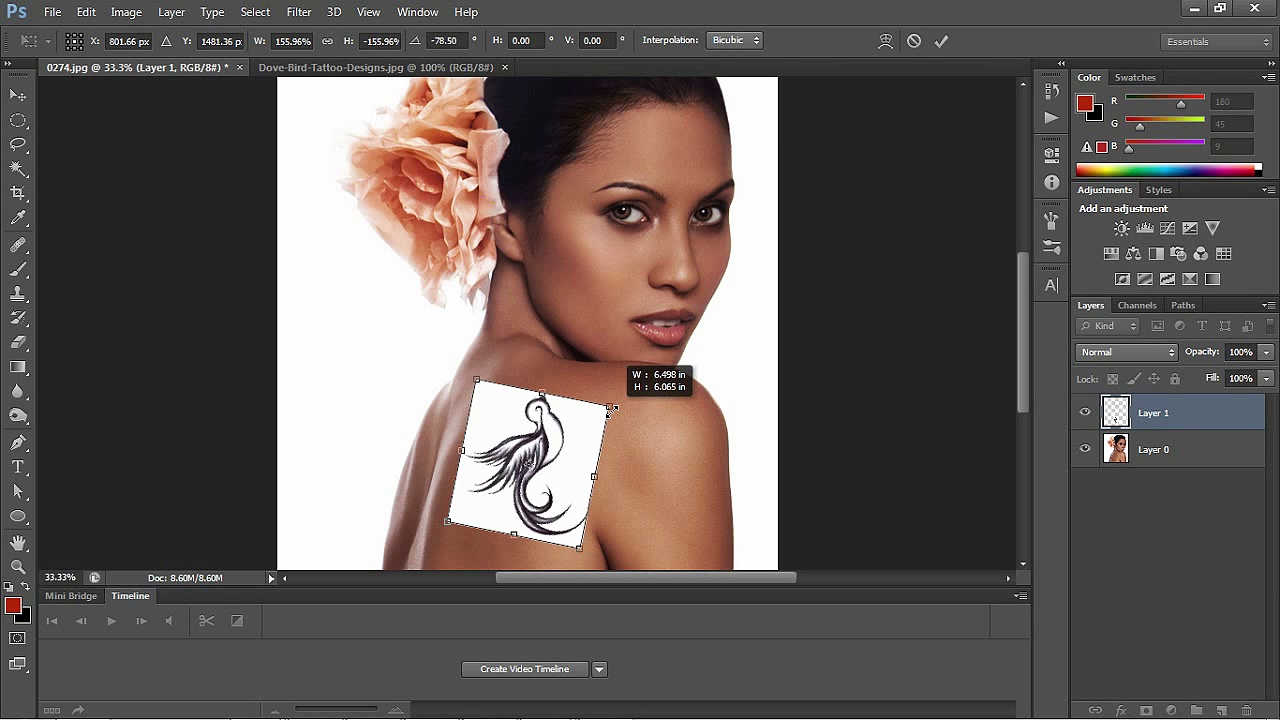Open the Fill slider dropdown
The width and height of the screenshot is (1280, 720).
(x=1266, y=379)
